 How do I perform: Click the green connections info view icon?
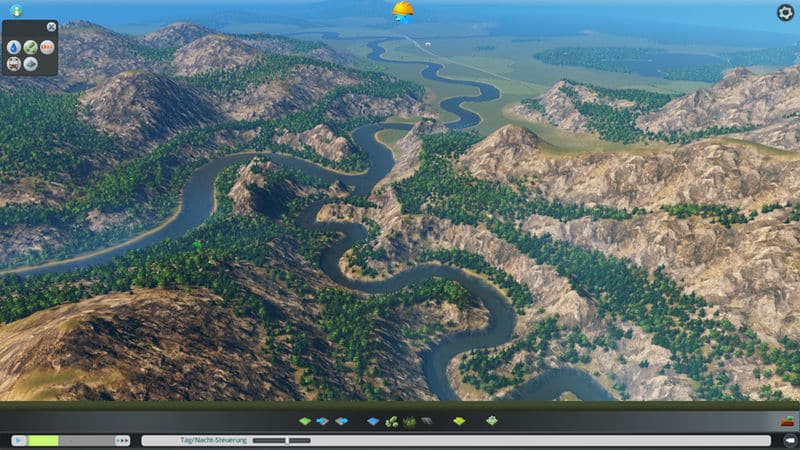click(30, 46)
